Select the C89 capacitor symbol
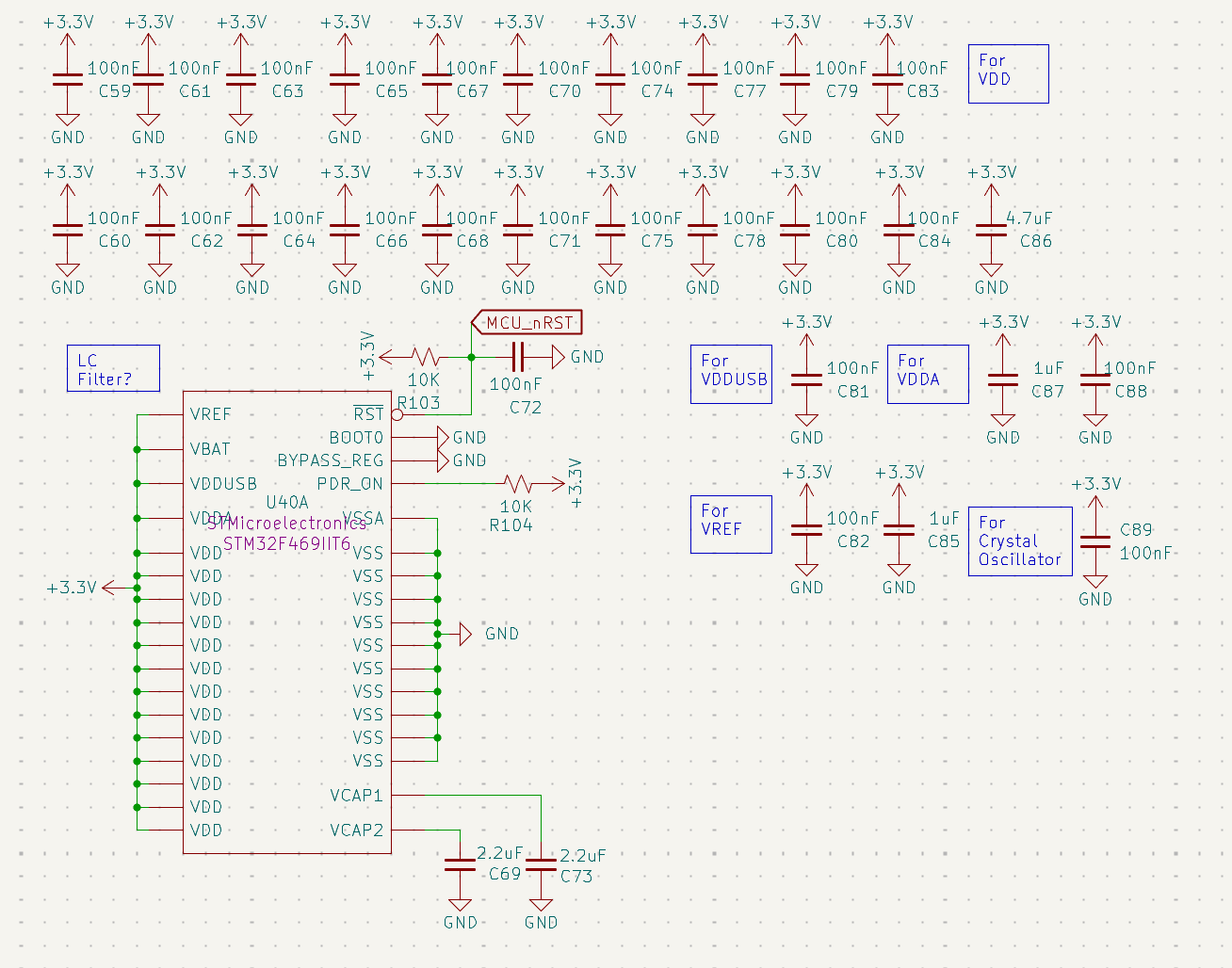Image resolution: width=1232 pixels, height=968 pixels. pyautogui.click(x=1095, y=541)
